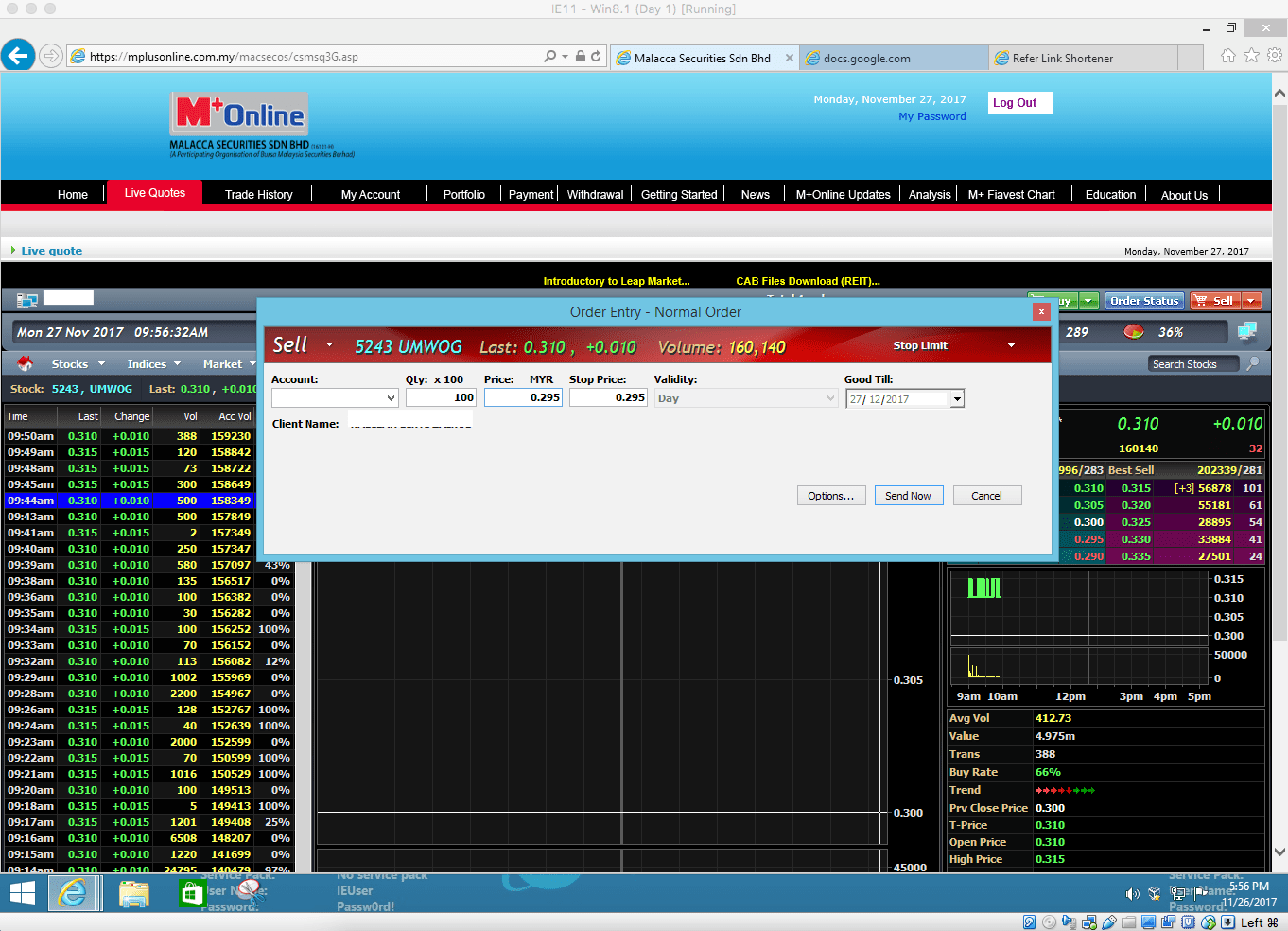Open the Analysis menu item
Viewport: 1288px width, 931px height.
pos(930,195)
